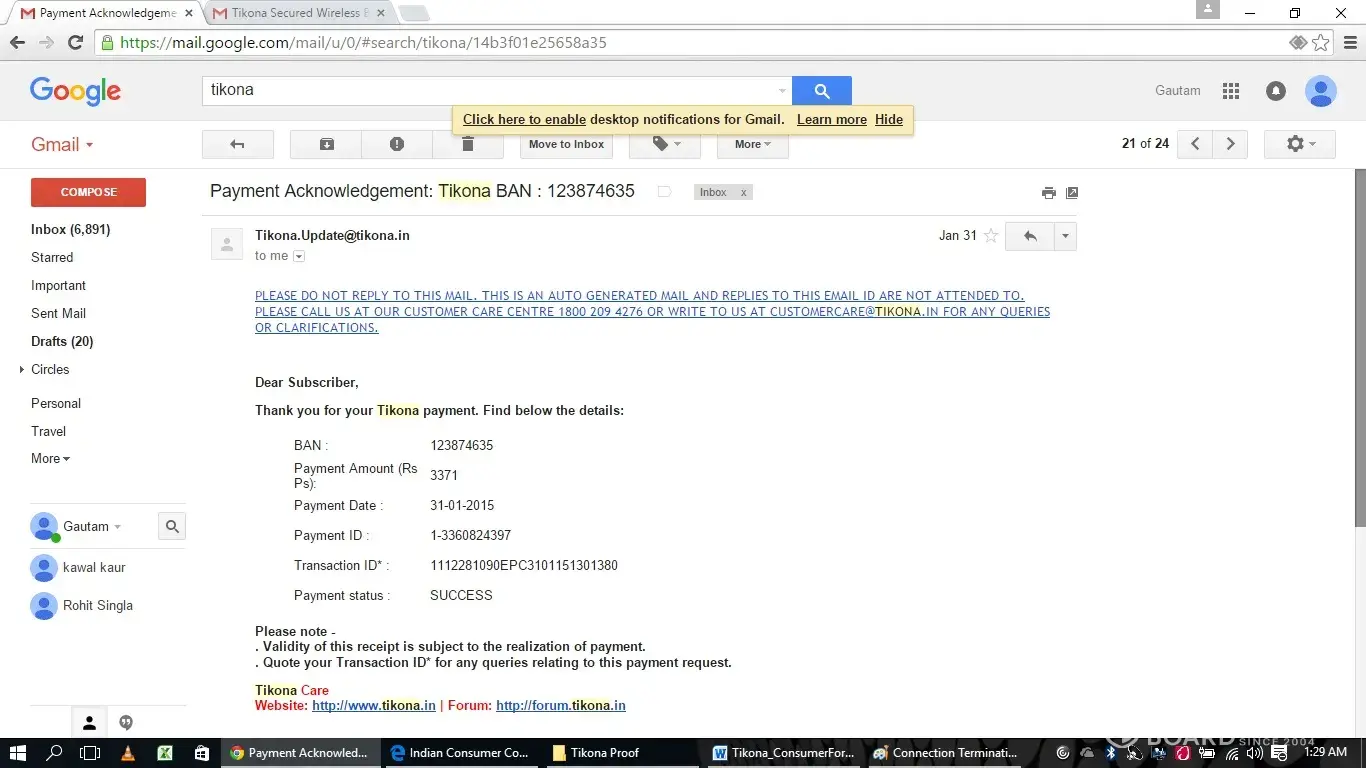Hide the desktop notifications banner
1366x768 pixels.
(889, 119)
